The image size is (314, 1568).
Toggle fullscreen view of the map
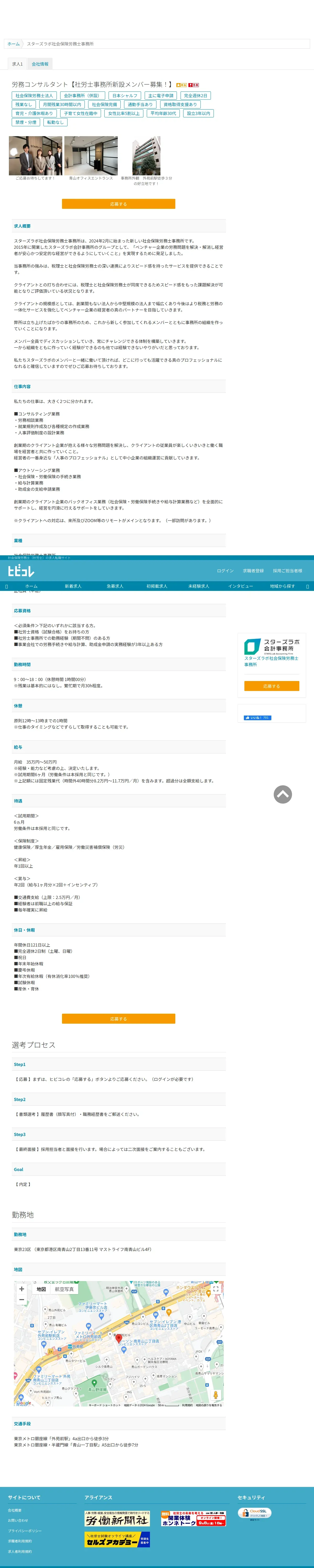[215, 1289]
